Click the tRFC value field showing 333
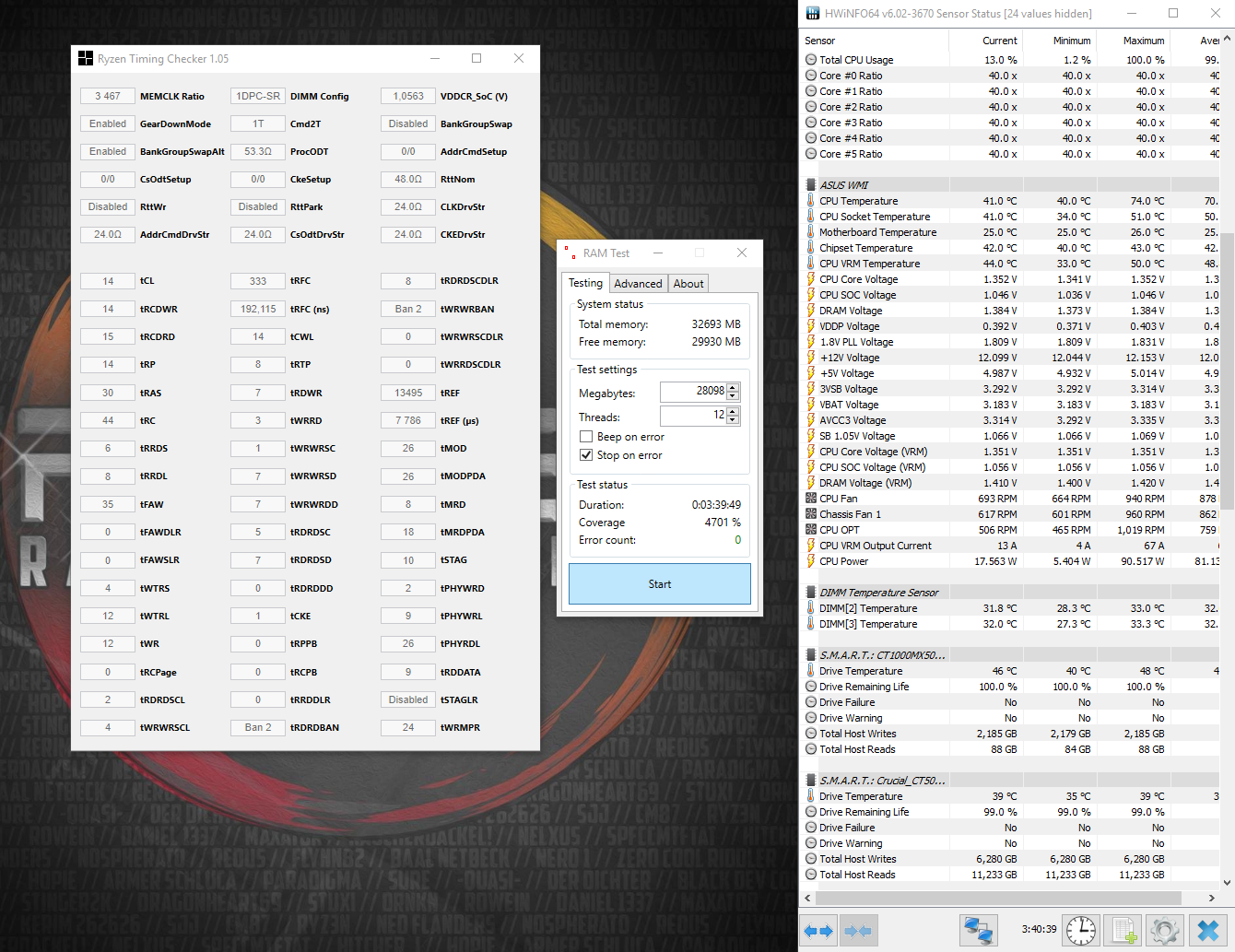This screenshot has width=1235, height=952. click(x=258, y=281)
